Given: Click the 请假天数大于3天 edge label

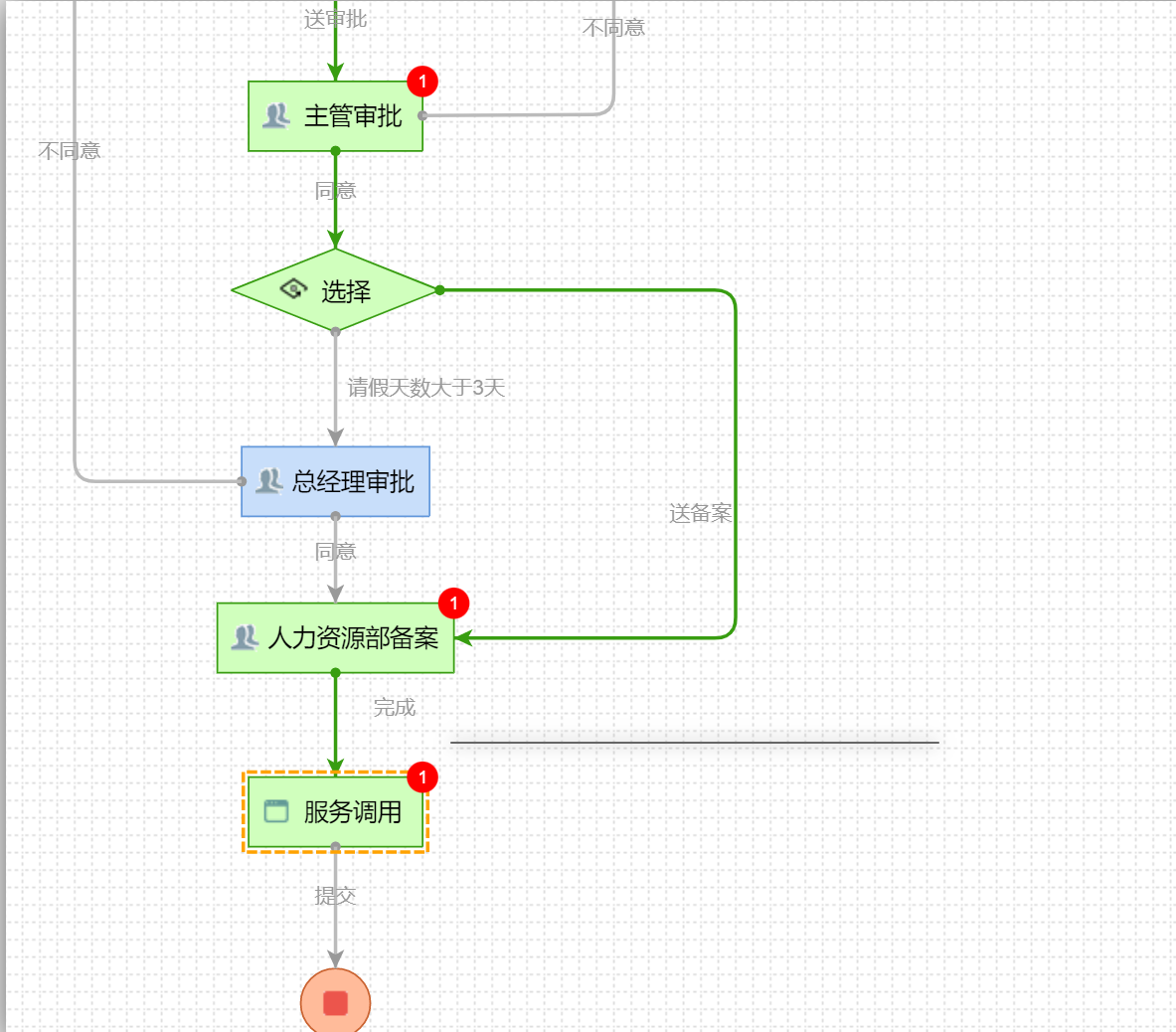Looking at the screenshot, I should point(426,388).
